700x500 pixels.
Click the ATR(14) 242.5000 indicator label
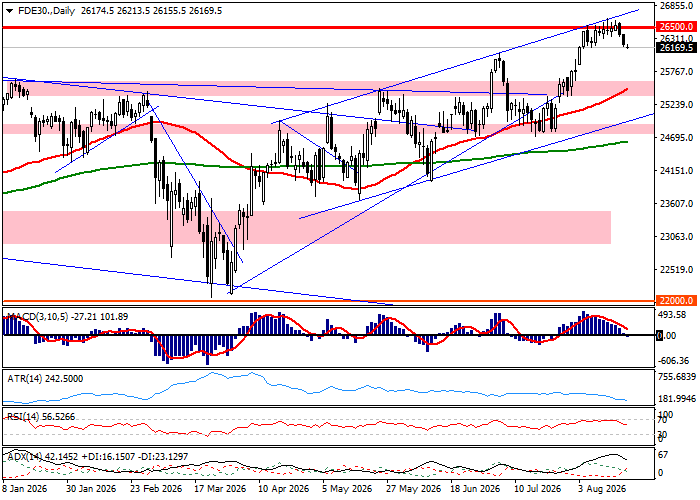point(45,379)
